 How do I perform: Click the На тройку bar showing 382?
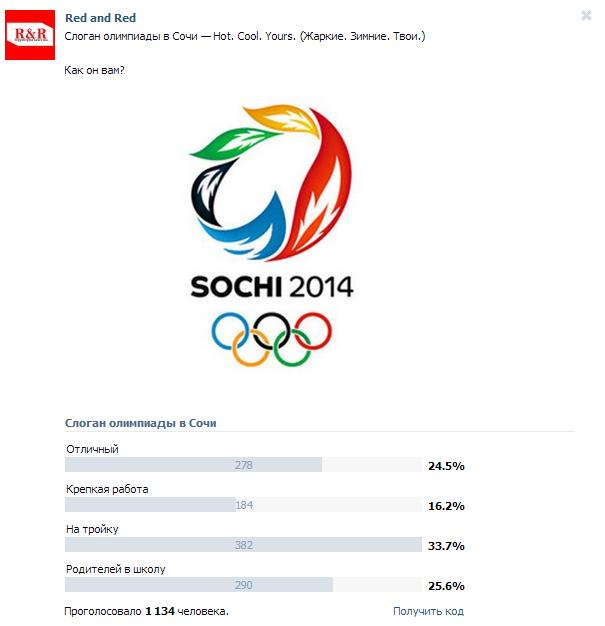pos(243,545)
